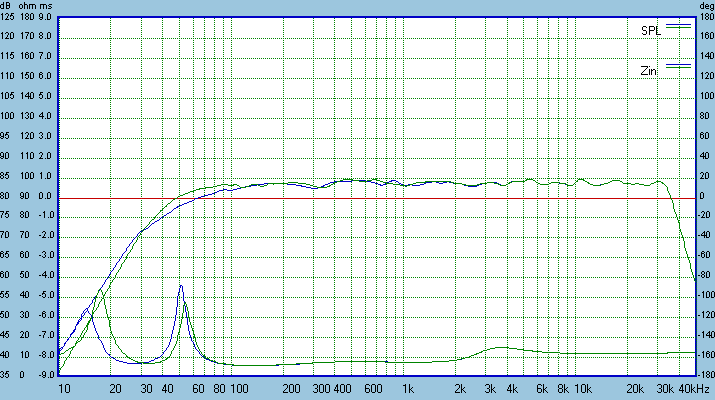
Task: Click the 10k frequency axis label
Action: click(582, 389)
